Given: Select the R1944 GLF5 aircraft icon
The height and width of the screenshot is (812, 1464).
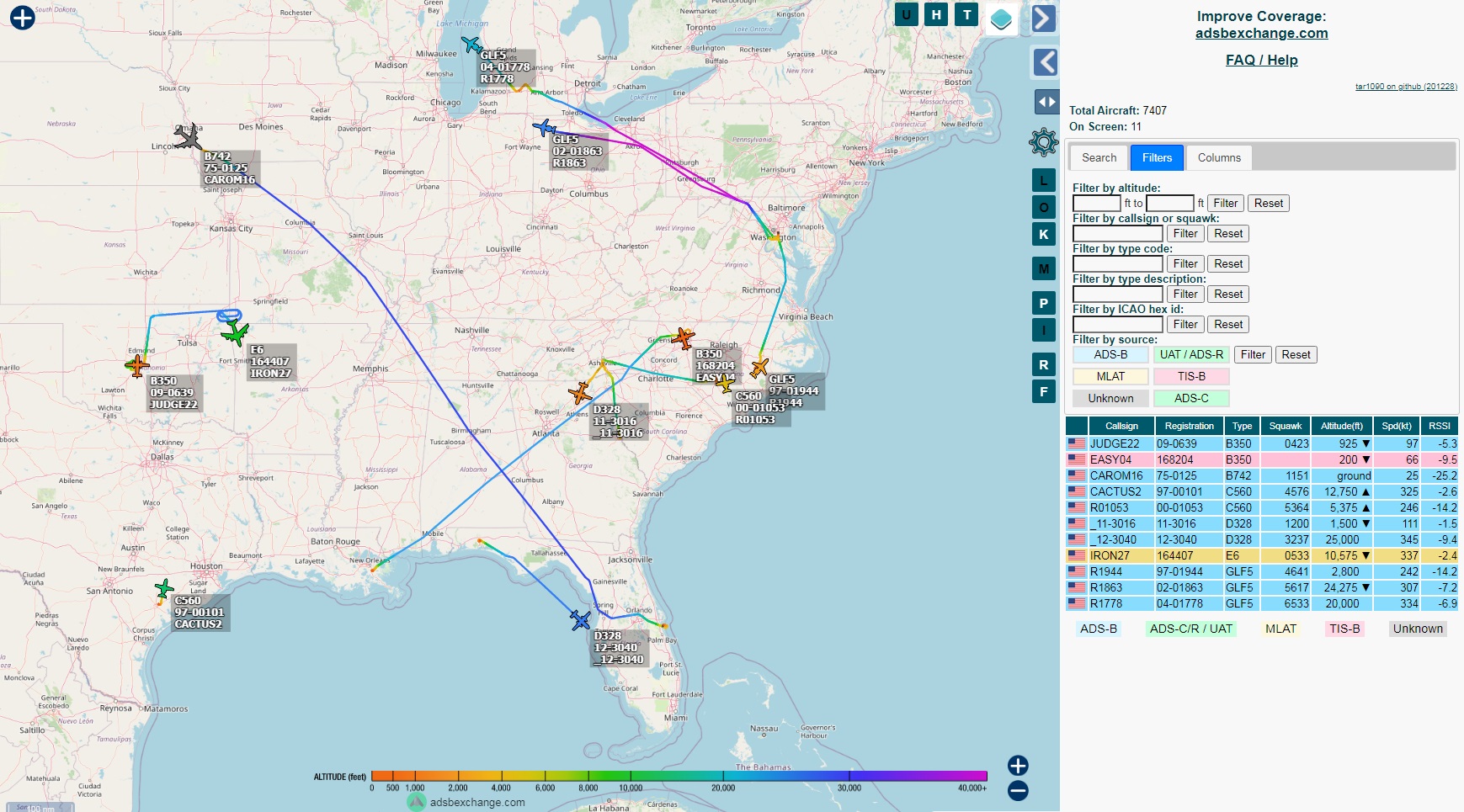Looking at the screenshot, I should click(759, 367).
